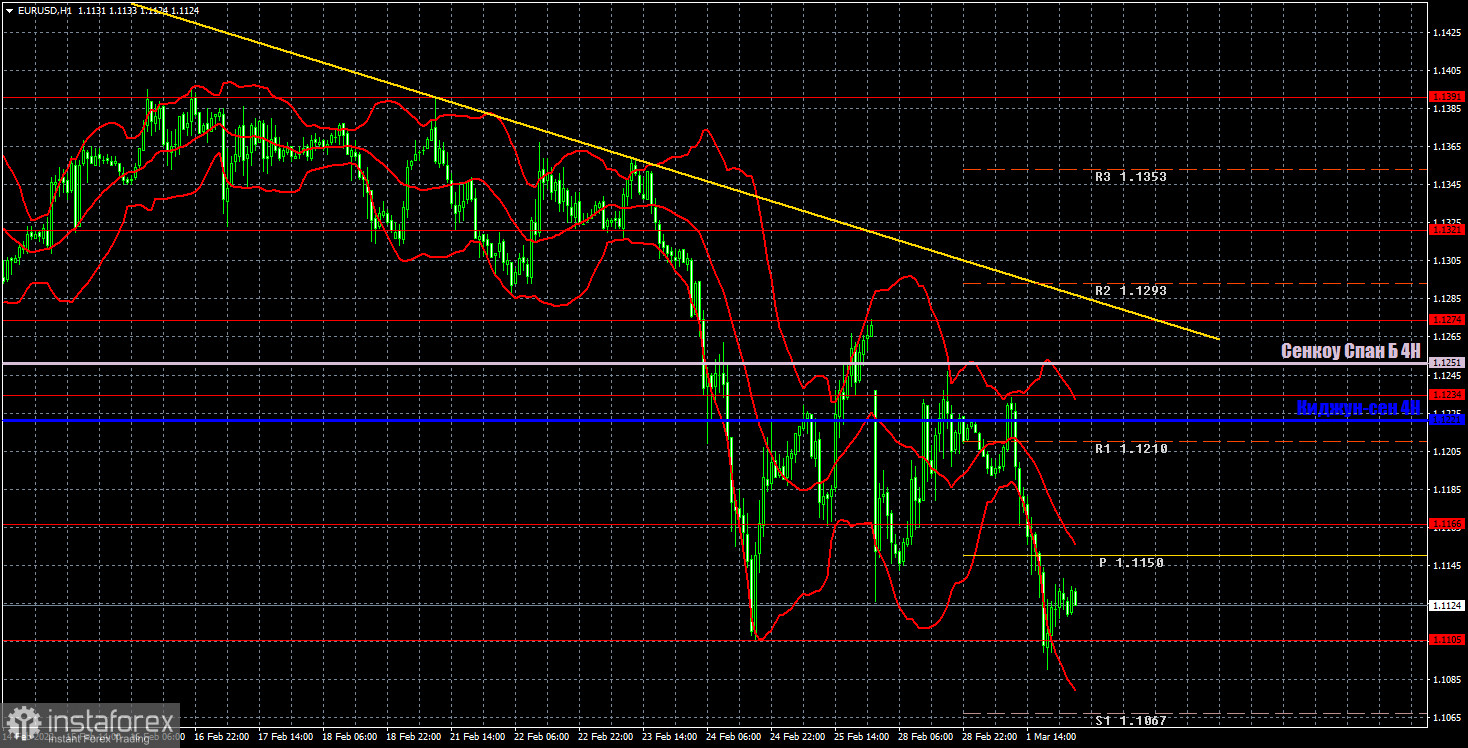Click the '18 Feb 06:00' time axis label

tap(349, 736)
